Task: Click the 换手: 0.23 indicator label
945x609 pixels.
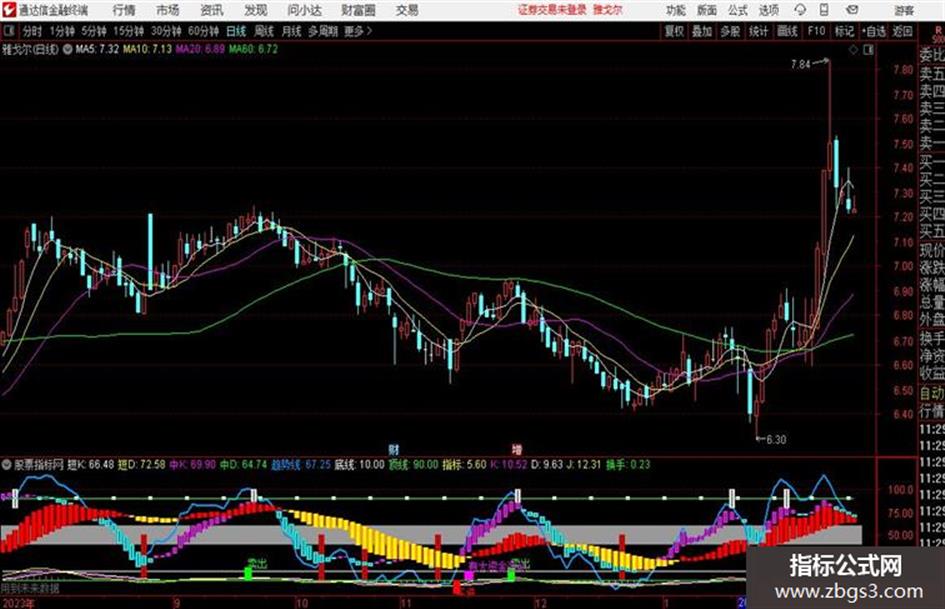Action: click(x=629, y=465)
